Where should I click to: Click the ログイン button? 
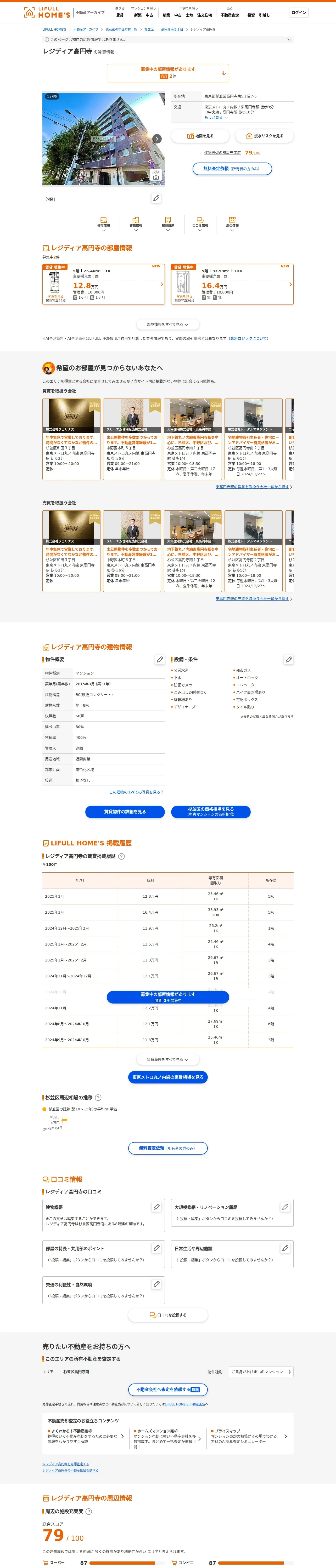299,12
